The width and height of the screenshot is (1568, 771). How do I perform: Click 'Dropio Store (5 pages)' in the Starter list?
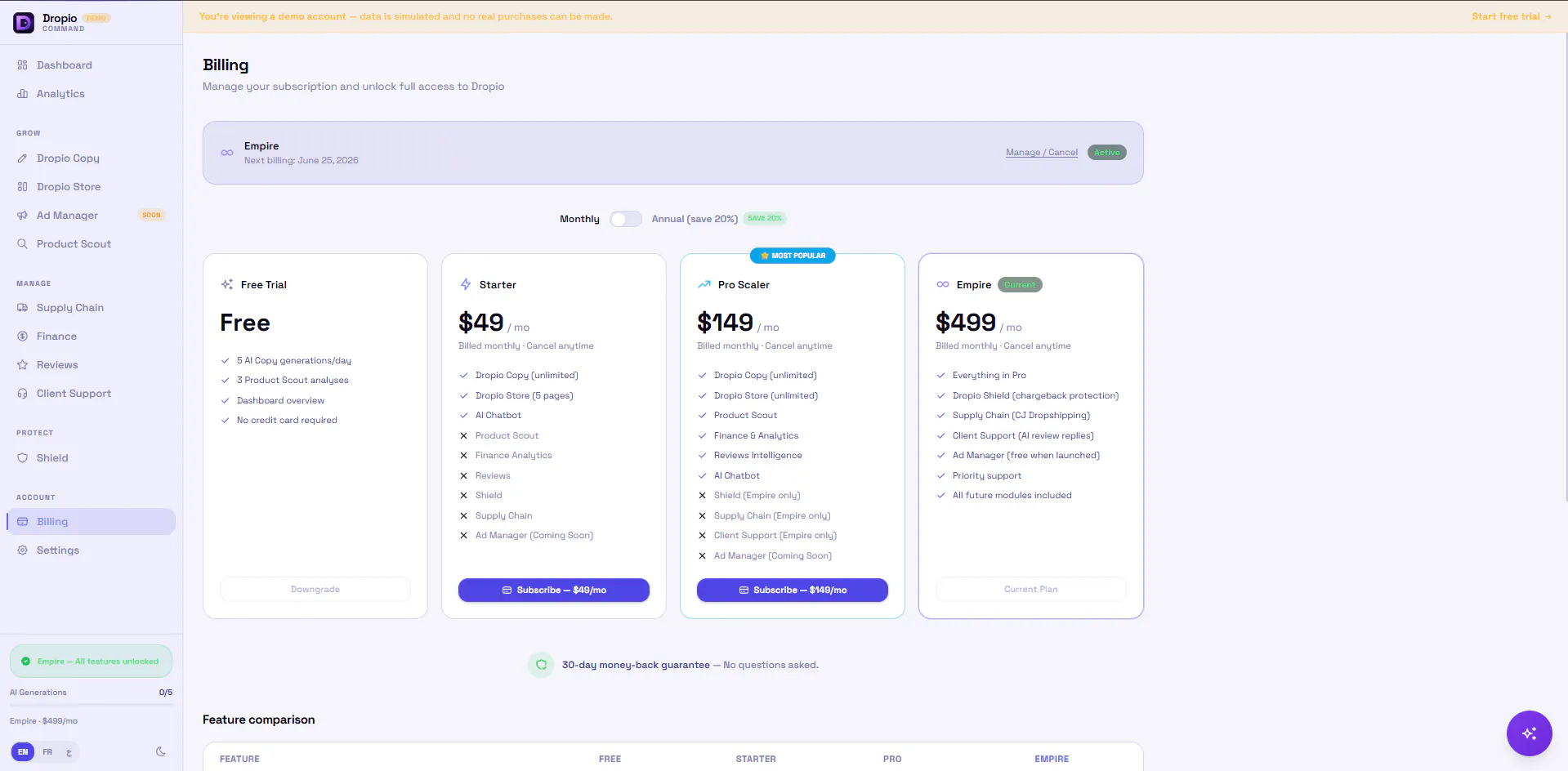click(525, 396)
